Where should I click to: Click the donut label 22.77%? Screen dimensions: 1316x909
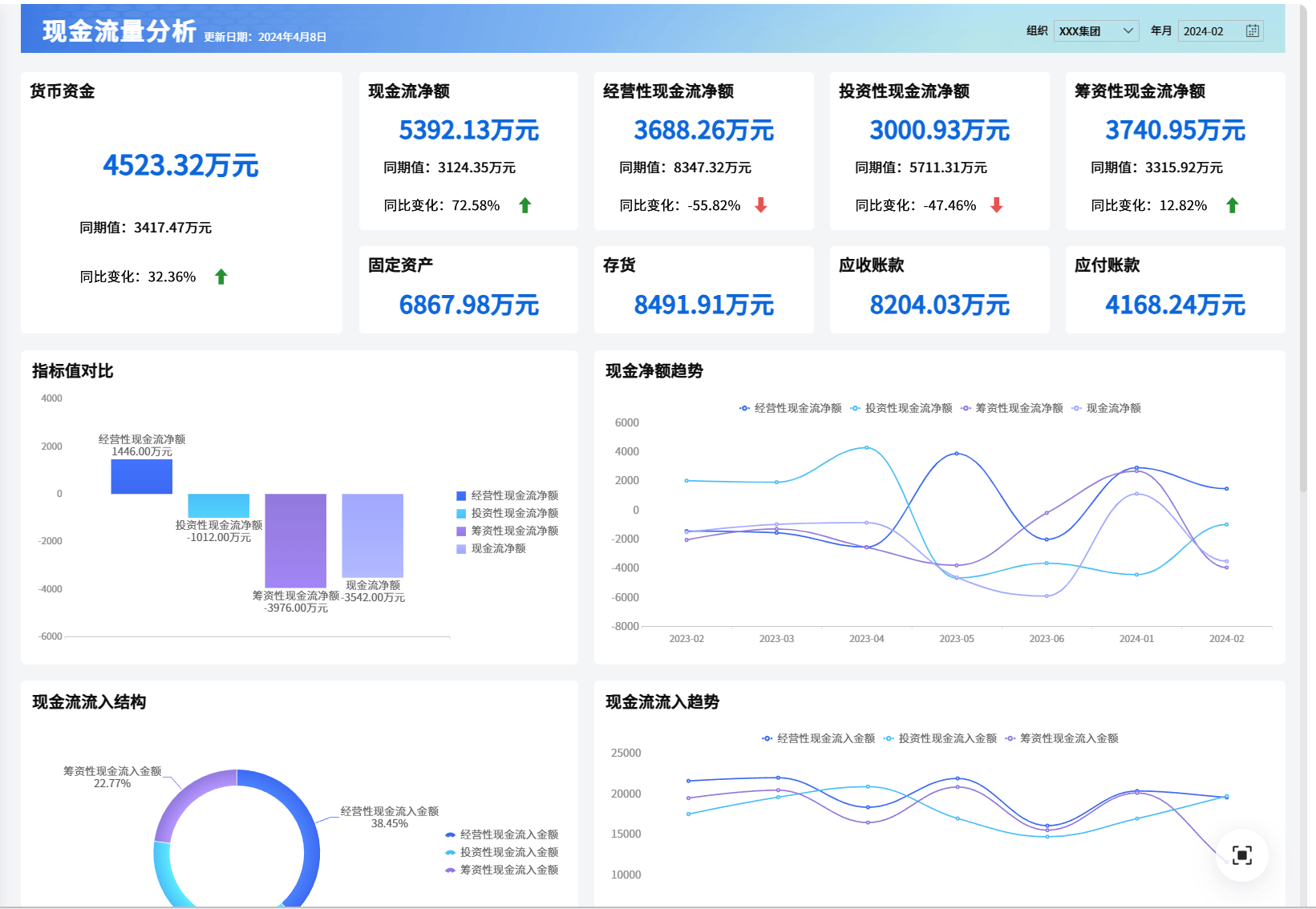pyautogui.click(x=112, y=783)
